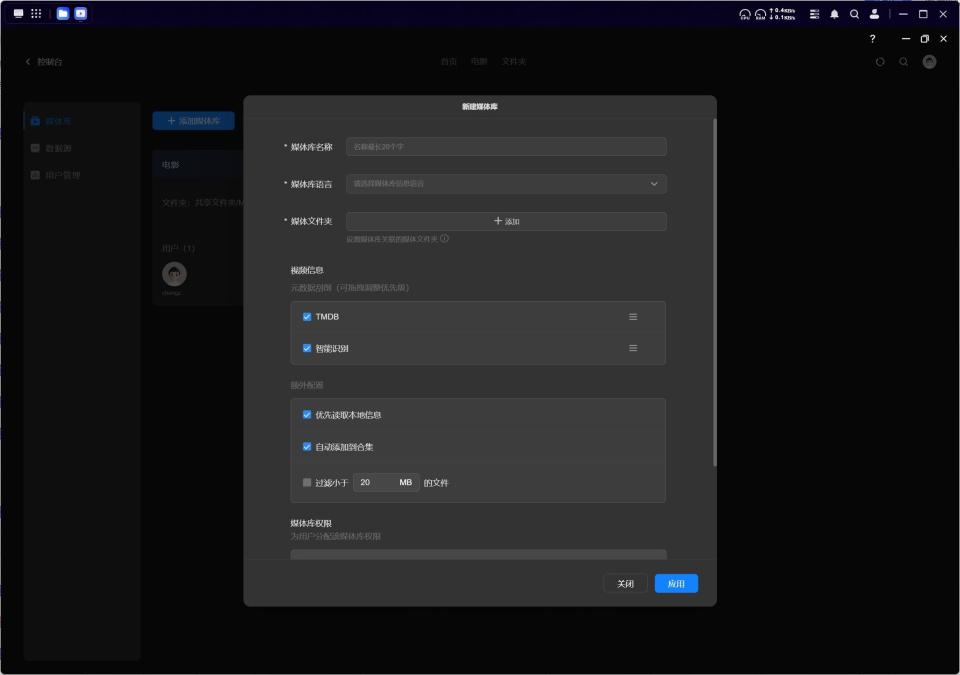
Task: Click the blue 应用 button
Action: click(676, 584)
